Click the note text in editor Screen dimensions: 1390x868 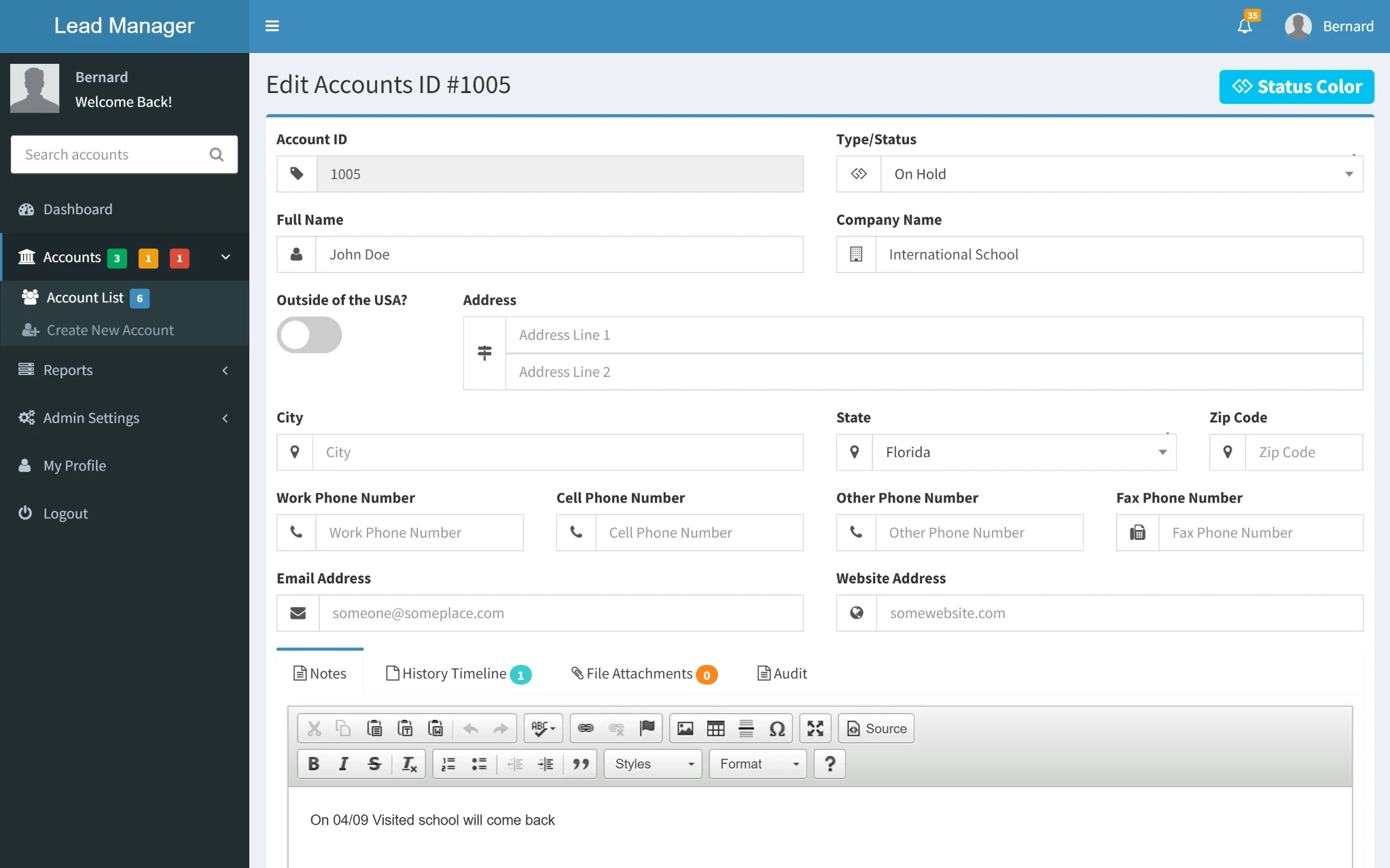click(432, 820)
